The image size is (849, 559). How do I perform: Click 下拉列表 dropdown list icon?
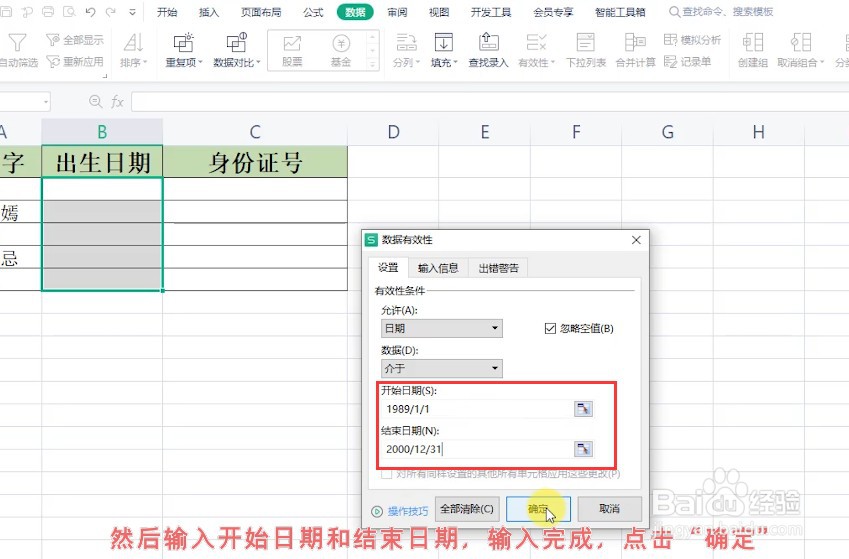coord(585,42)
